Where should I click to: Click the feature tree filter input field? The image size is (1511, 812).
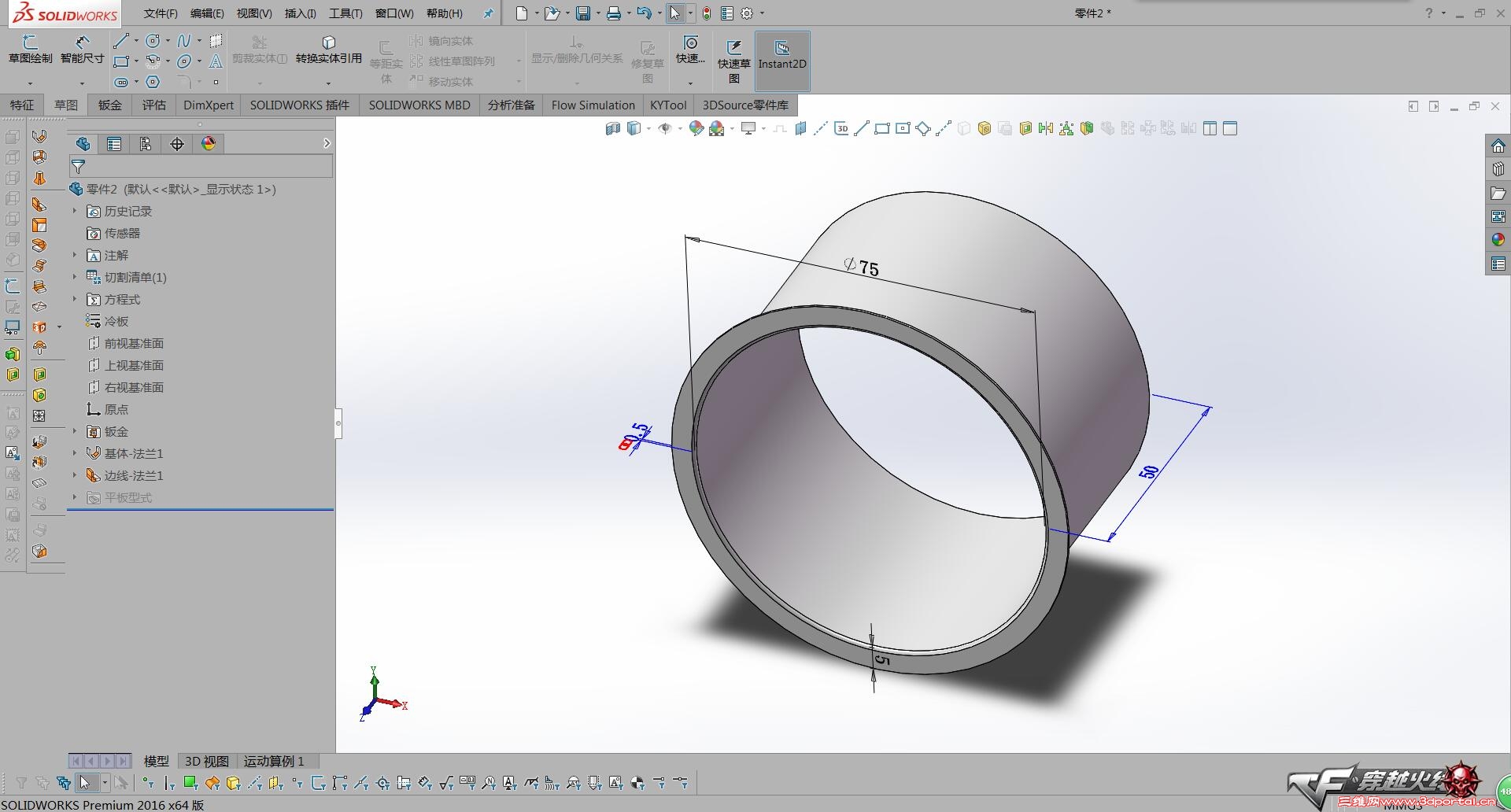(x=201, y=166)
